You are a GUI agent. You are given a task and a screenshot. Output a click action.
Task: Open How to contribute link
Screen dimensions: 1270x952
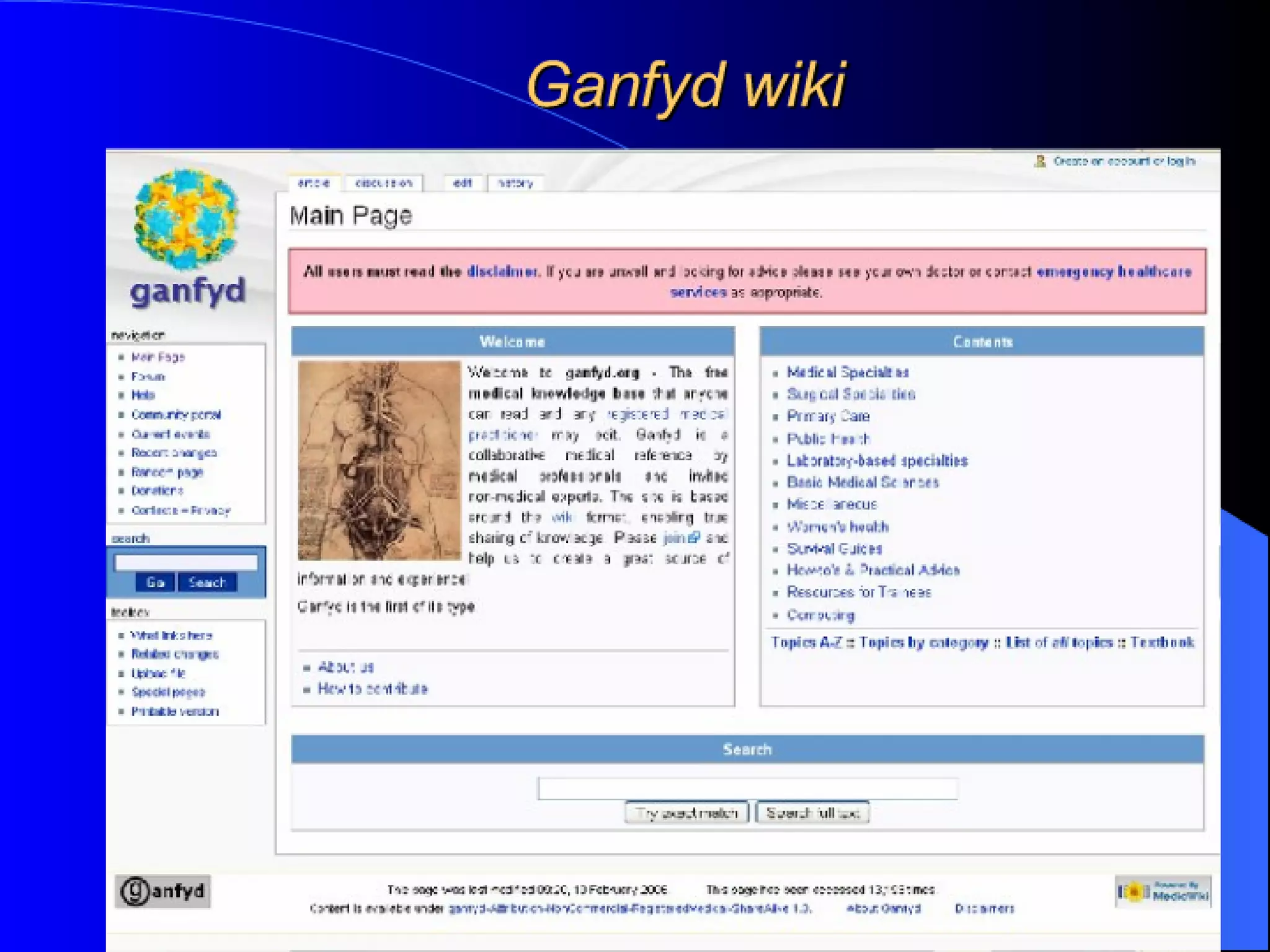(373, 689)
